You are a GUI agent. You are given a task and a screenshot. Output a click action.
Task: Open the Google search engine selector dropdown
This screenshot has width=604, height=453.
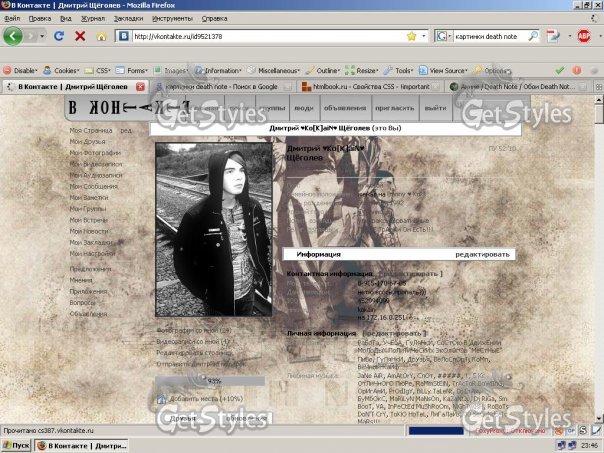[443, 36]
